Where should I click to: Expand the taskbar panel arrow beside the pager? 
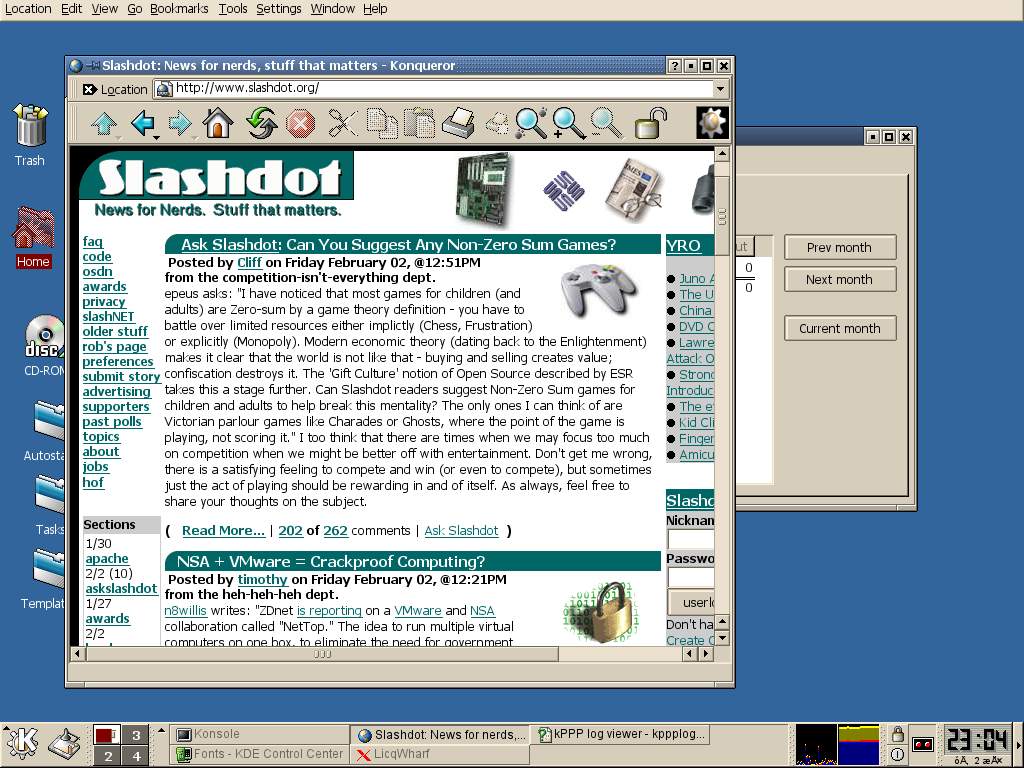[x=161, y=730]
